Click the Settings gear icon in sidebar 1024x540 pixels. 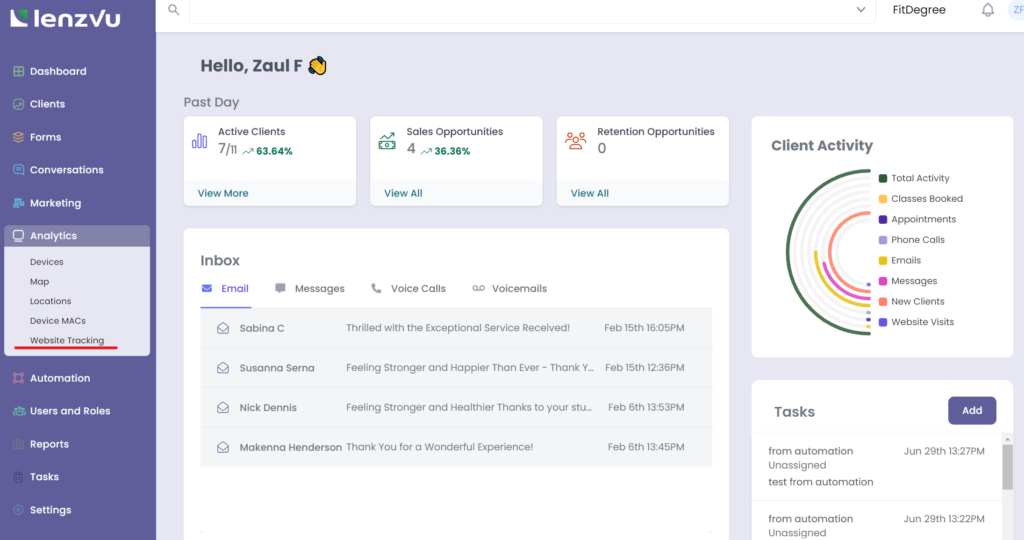pyautogui.click(x=18, y=510)
